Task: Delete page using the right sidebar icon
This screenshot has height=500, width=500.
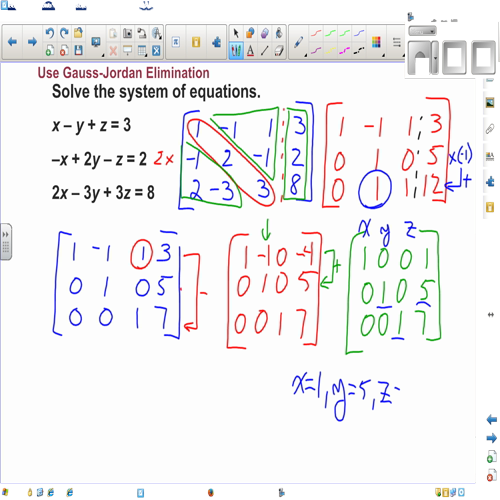Action: pos(491,476)
